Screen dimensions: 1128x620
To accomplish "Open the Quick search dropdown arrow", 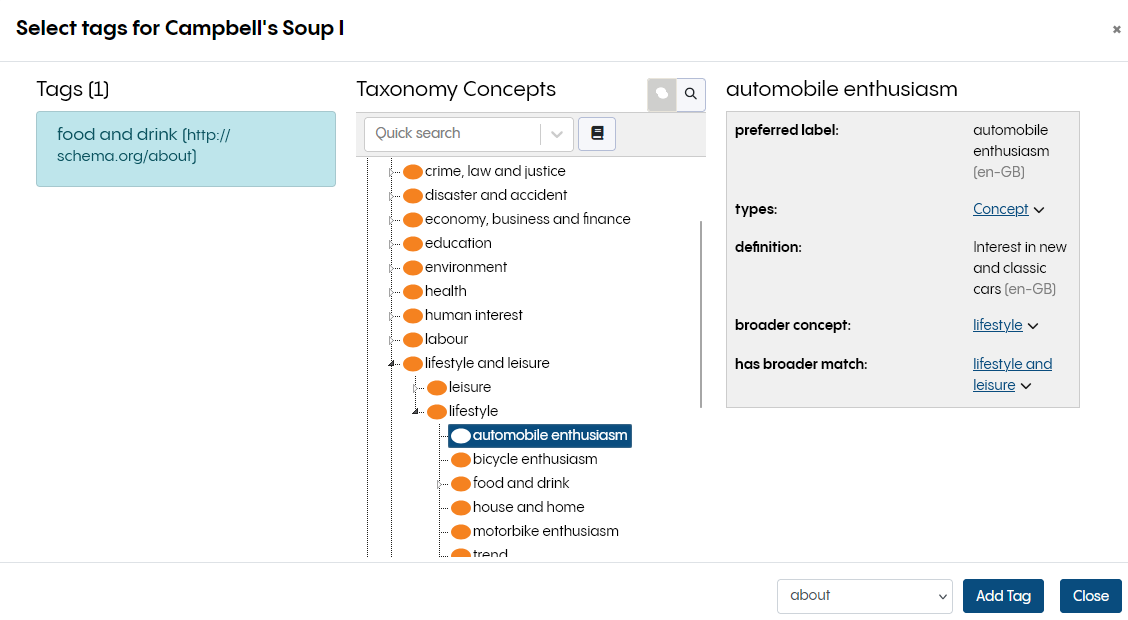I will point(557,134).
